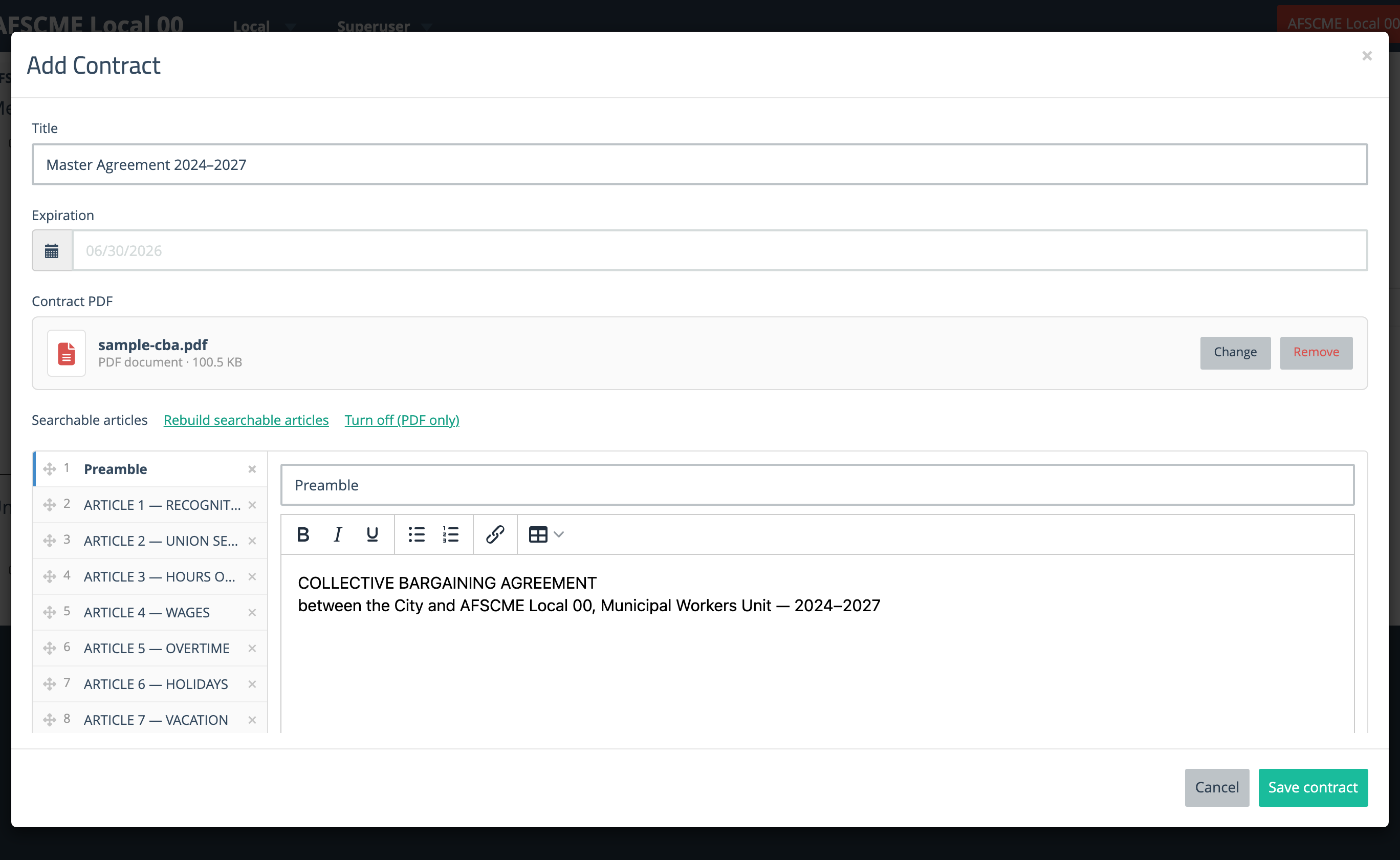The height and width of the screenshot is (860, 1400).
Task: Remove the Preamble article
Action: [x=252, y=469]
